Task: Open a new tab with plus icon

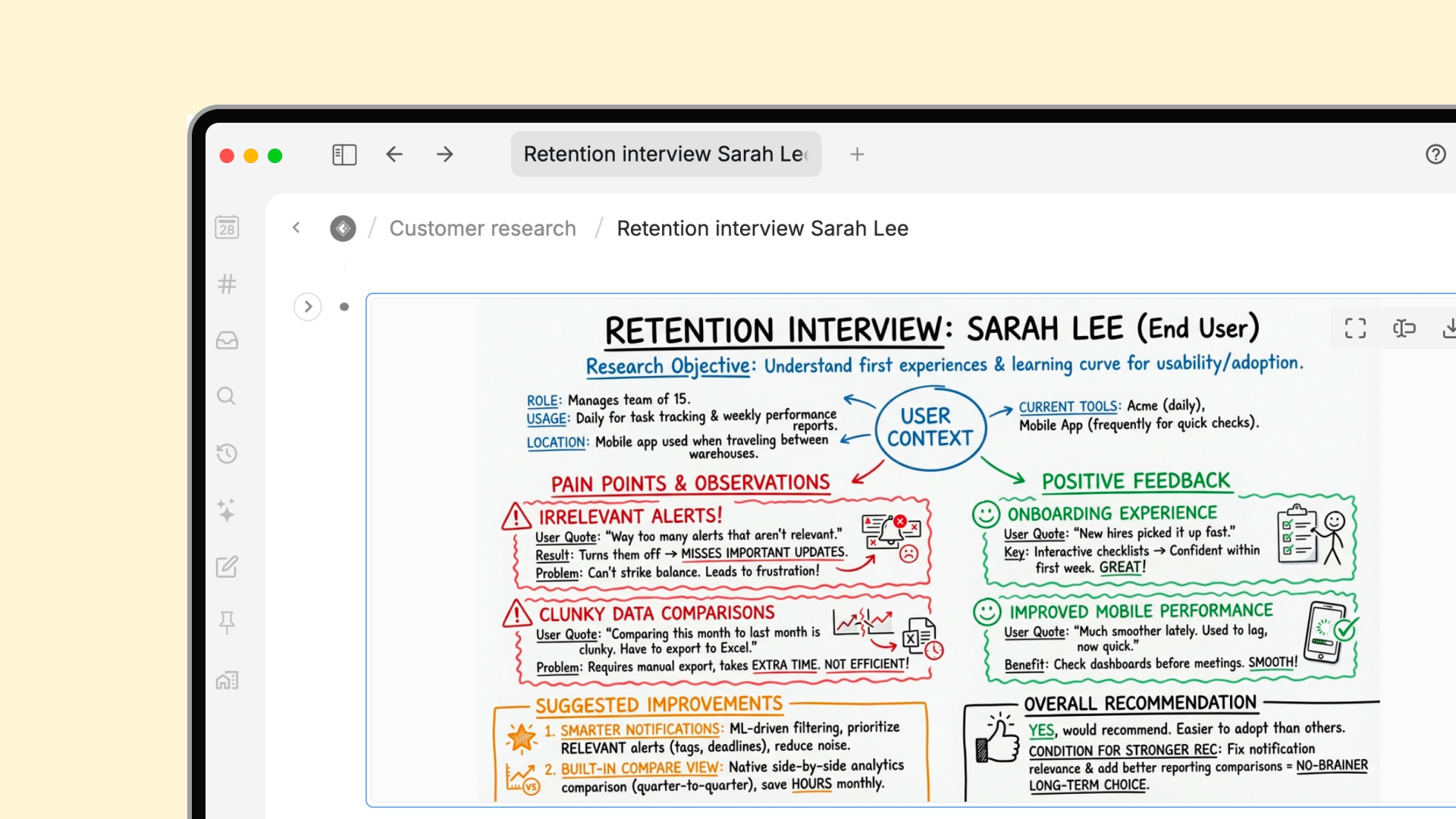Action: point(857,155)
